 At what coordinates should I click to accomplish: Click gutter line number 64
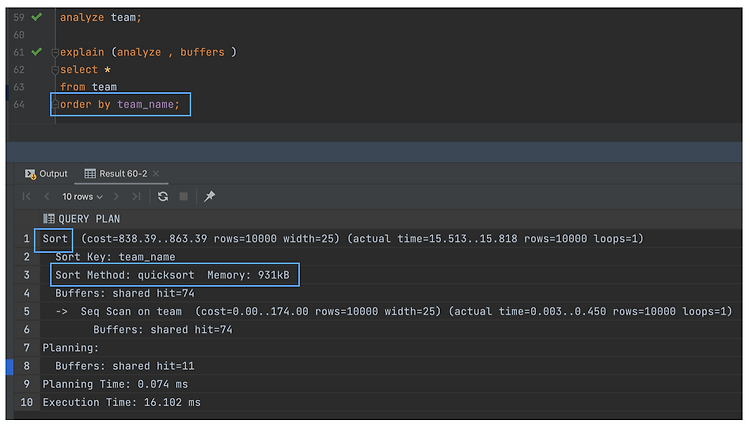point(19,104)
